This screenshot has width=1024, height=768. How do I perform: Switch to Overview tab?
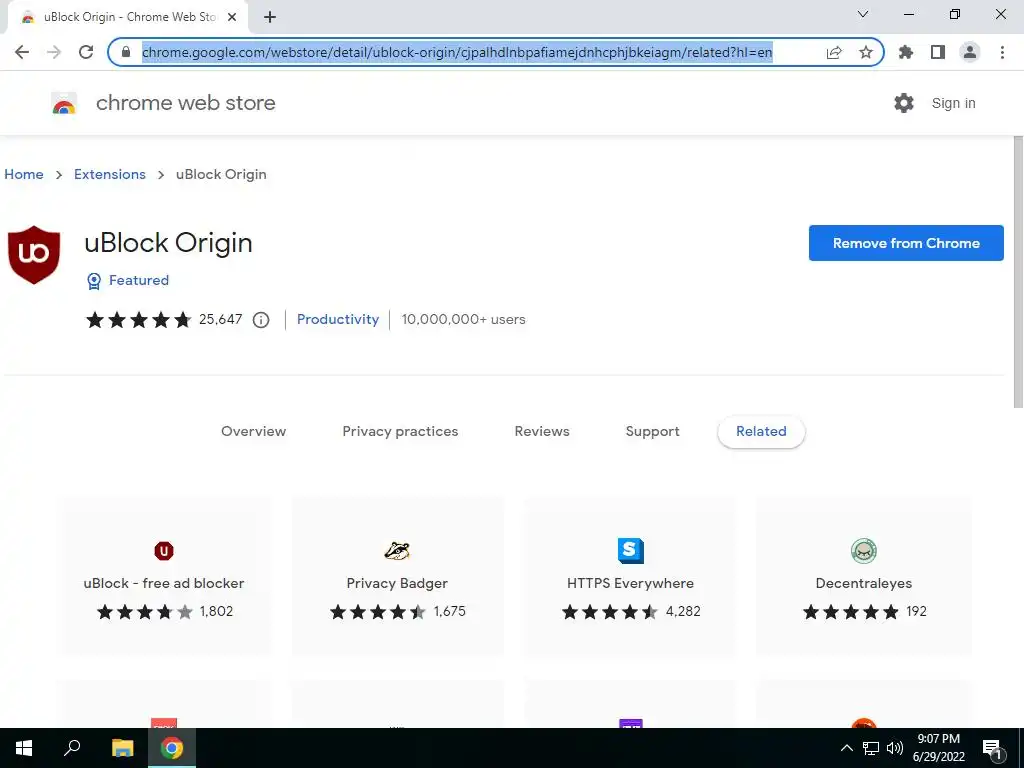[x=253, y=431]
